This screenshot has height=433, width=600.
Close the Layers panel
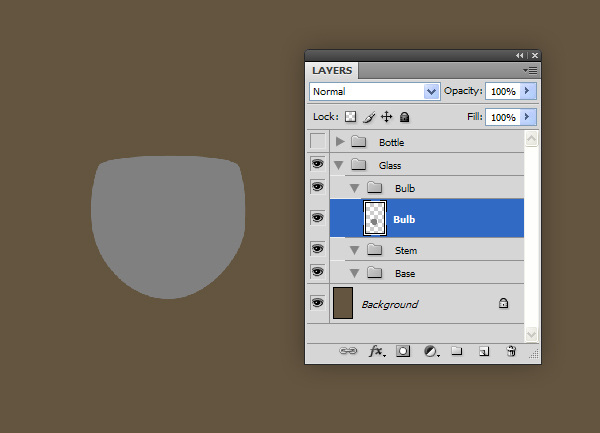pos(535,55)
